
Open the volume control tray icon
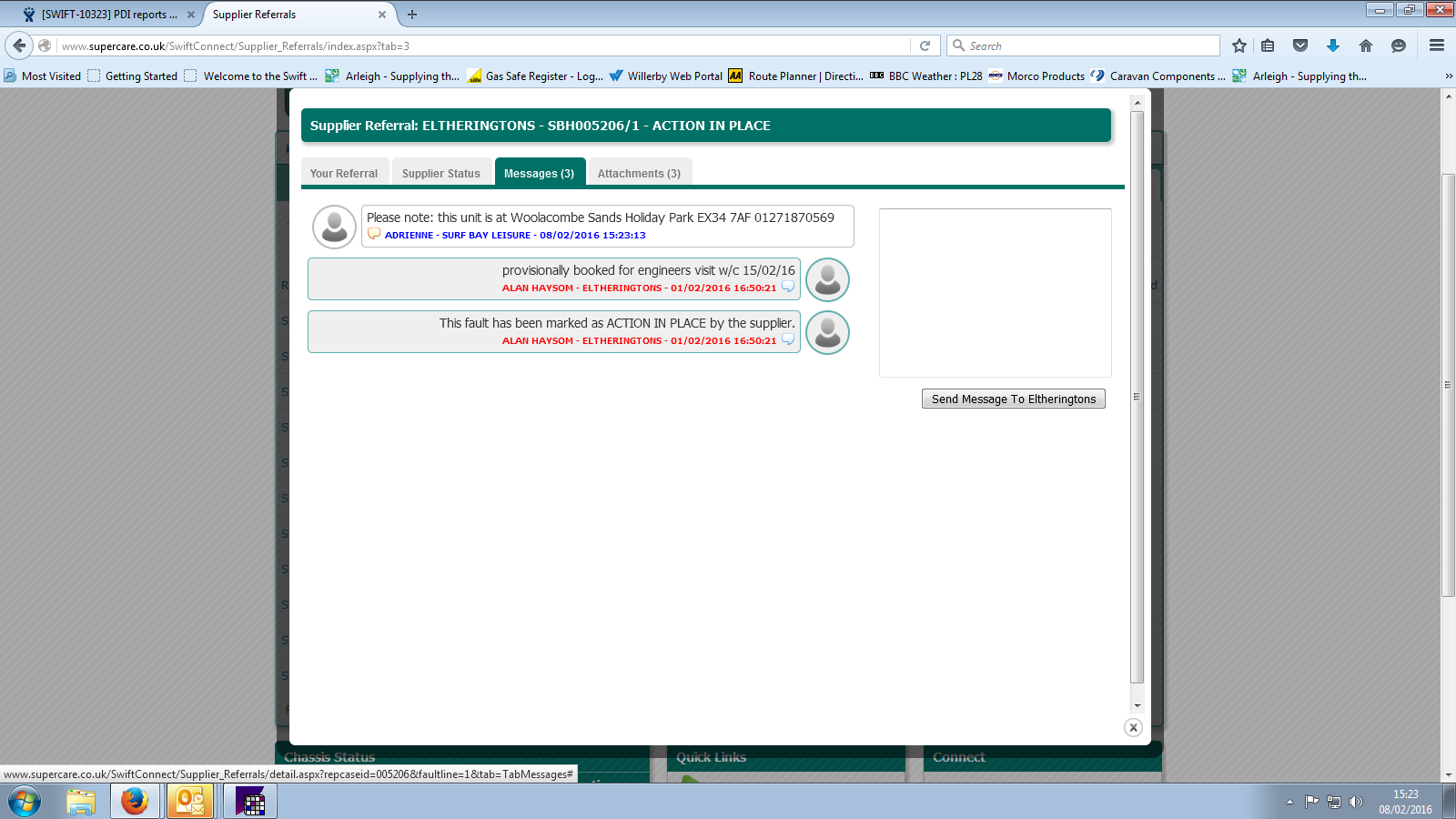coord(1356,802)
